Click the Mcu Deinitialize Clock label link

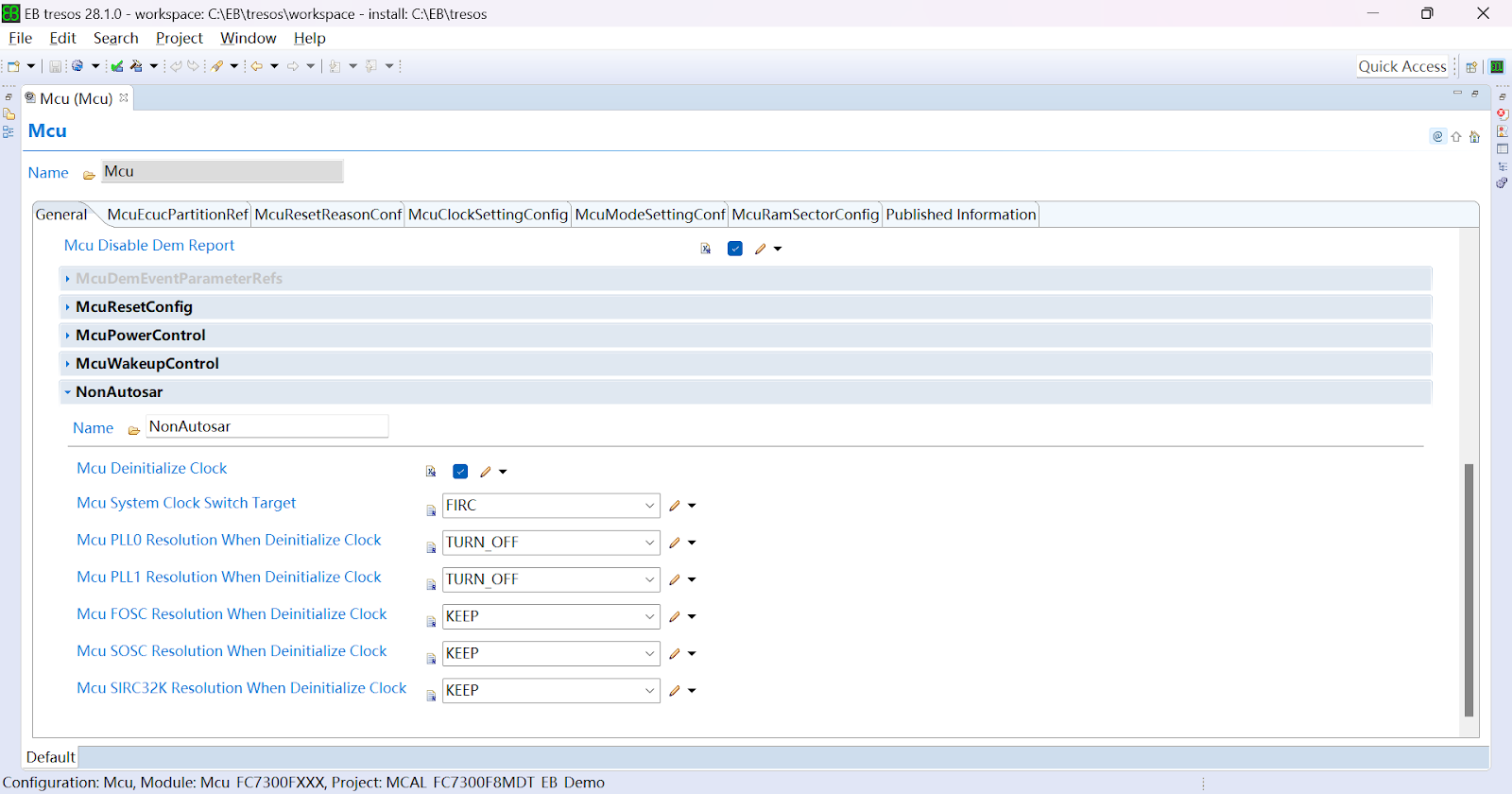152,469
